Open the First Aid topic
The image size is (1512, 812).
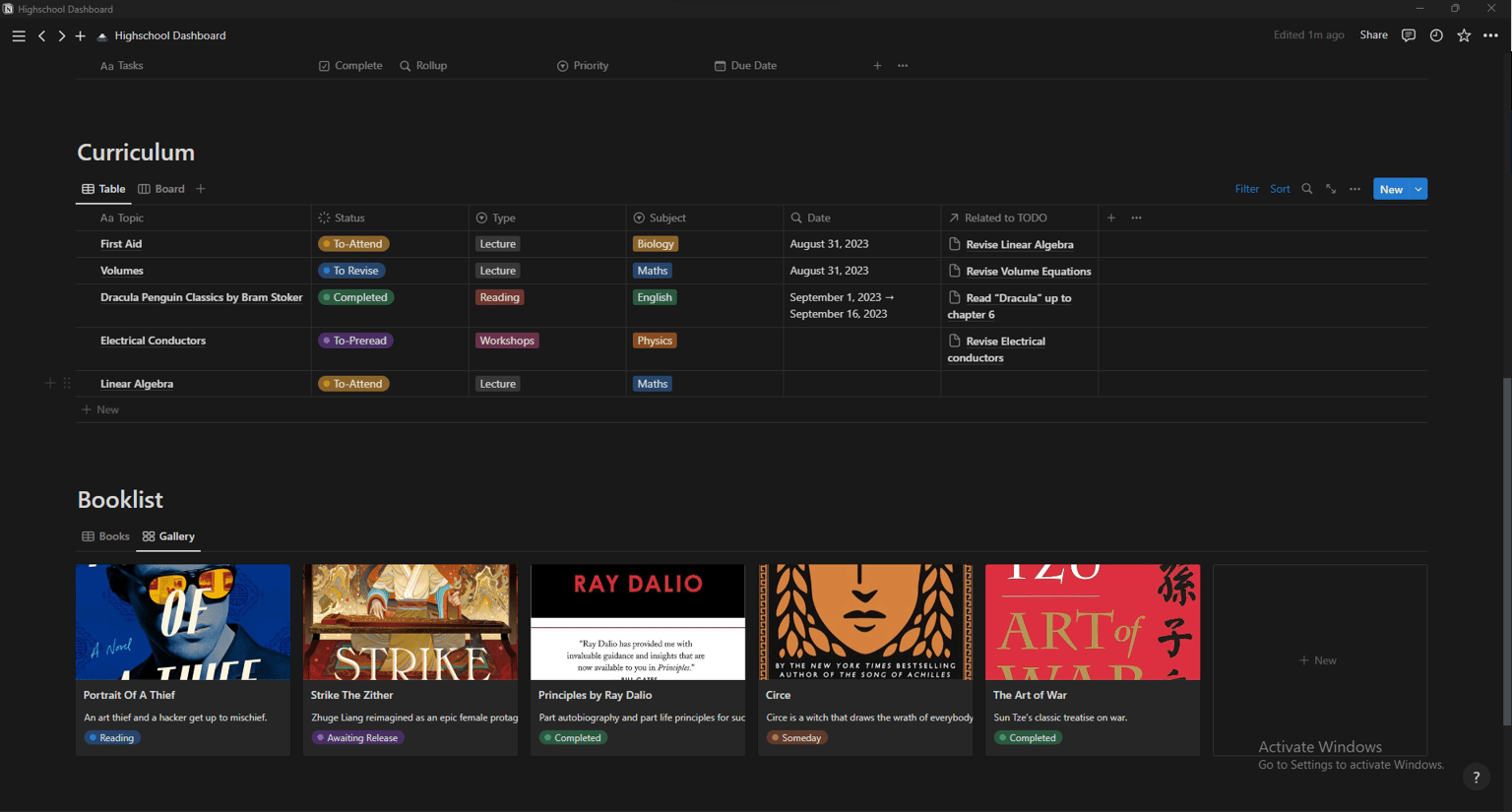121,244
